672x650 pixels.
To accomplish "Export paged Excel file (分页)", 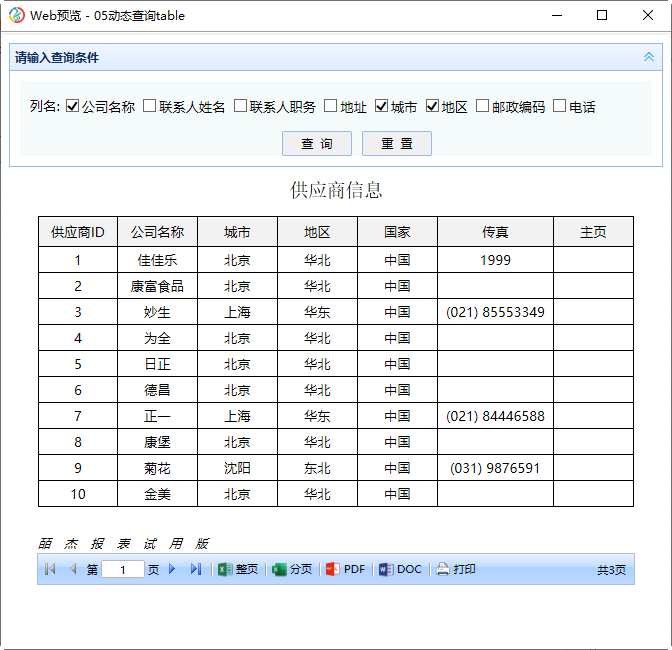I will (x=292, y=569).
